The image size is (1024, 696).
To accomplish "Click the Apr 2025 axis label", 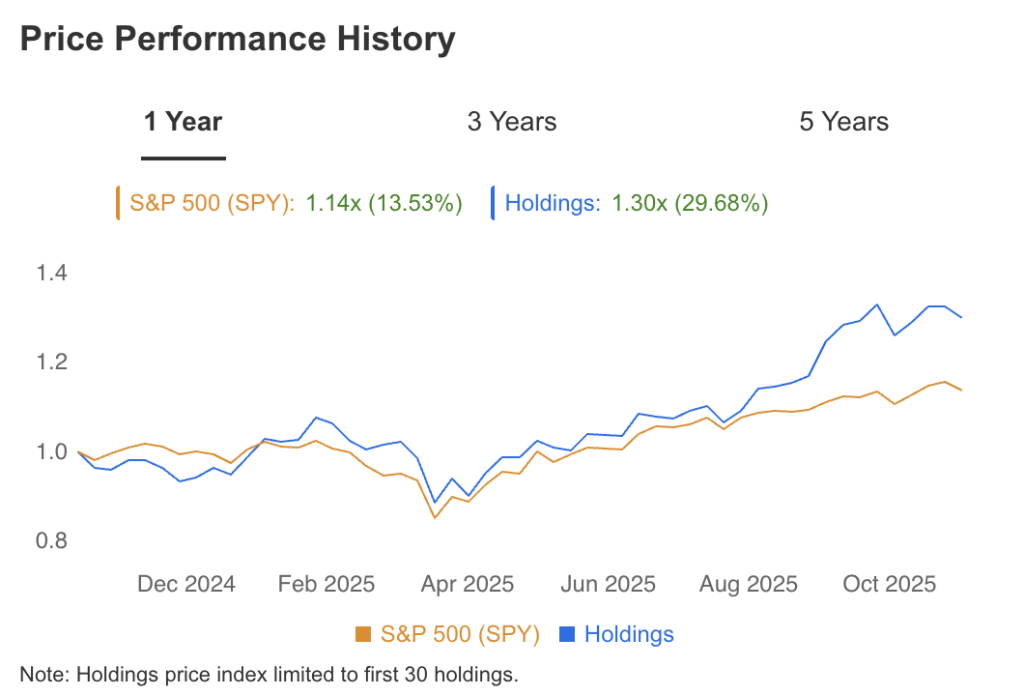I will 466,583.
